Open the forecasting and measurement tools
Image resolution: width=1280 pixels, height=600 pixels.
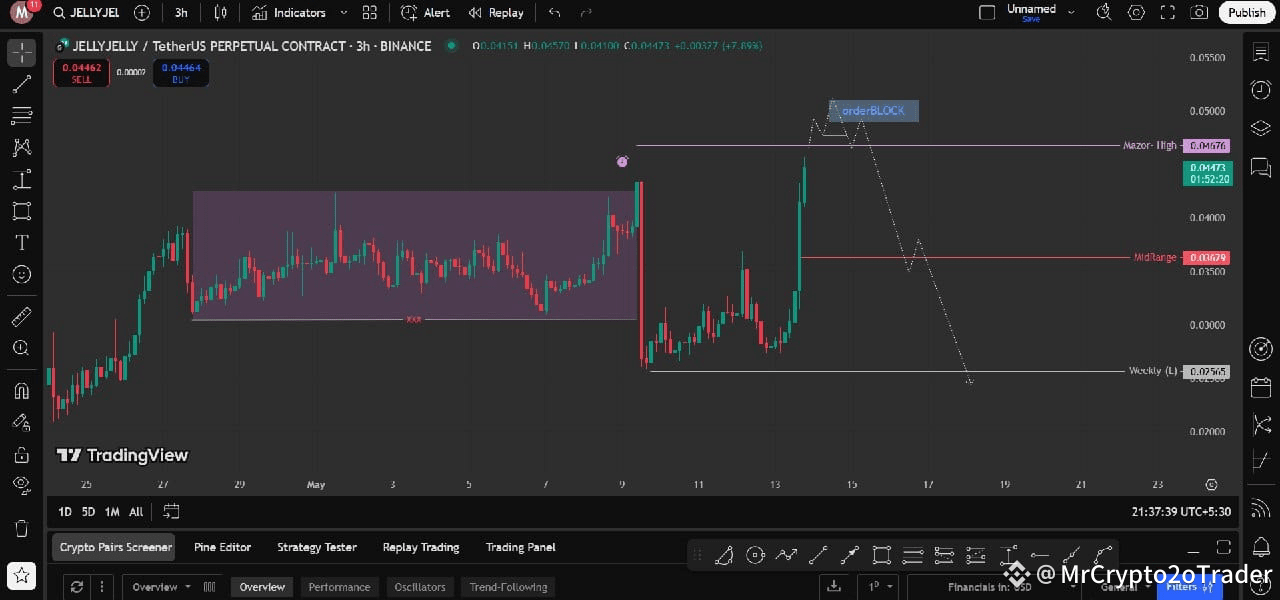pyautogui.click(x=22, y=180)
